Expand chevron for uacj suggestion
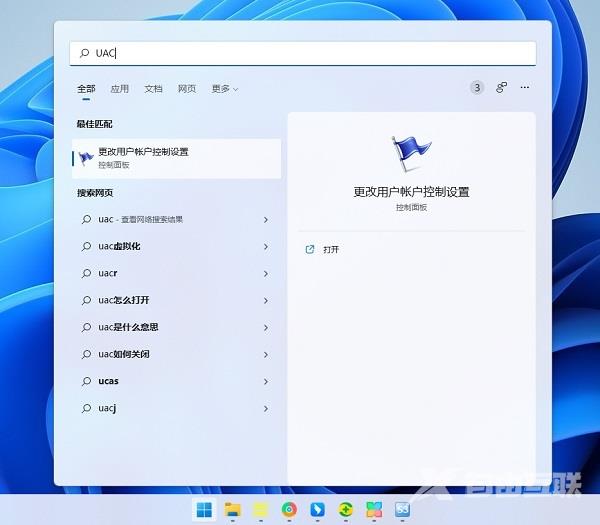 266,409
